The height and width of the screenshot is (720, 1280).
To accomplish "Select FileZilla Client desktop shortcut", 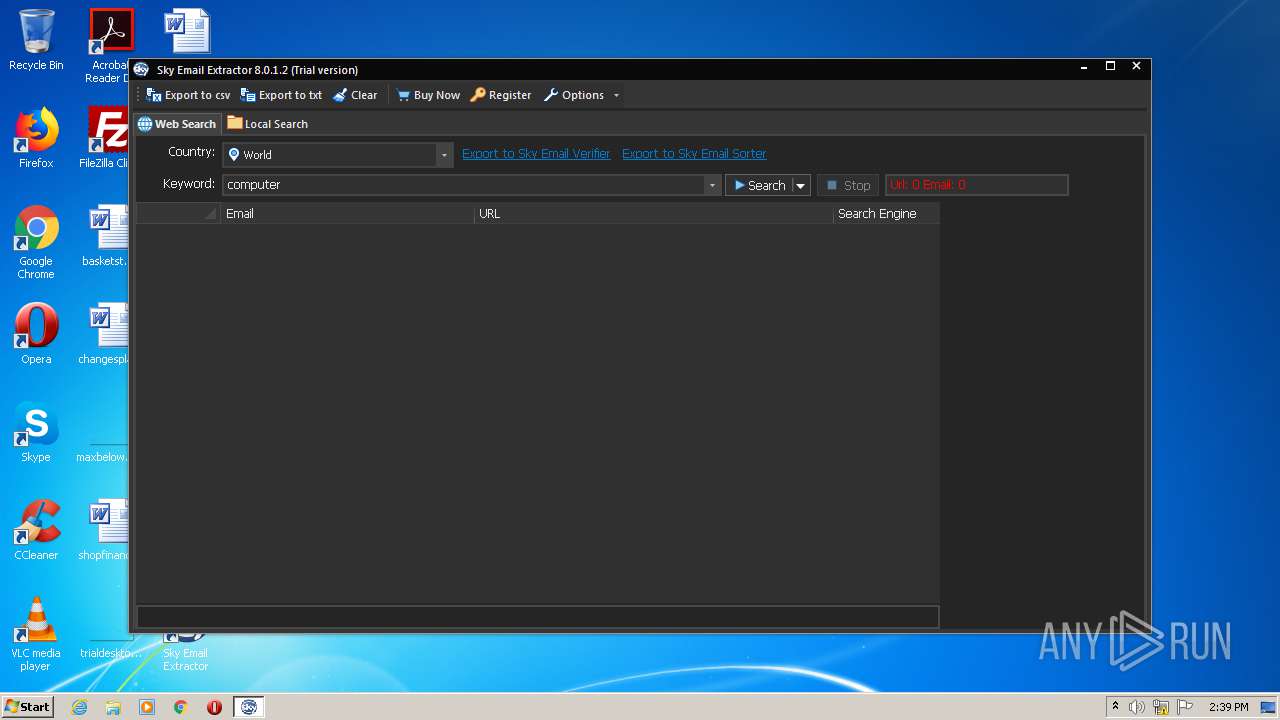I will 105,138.
